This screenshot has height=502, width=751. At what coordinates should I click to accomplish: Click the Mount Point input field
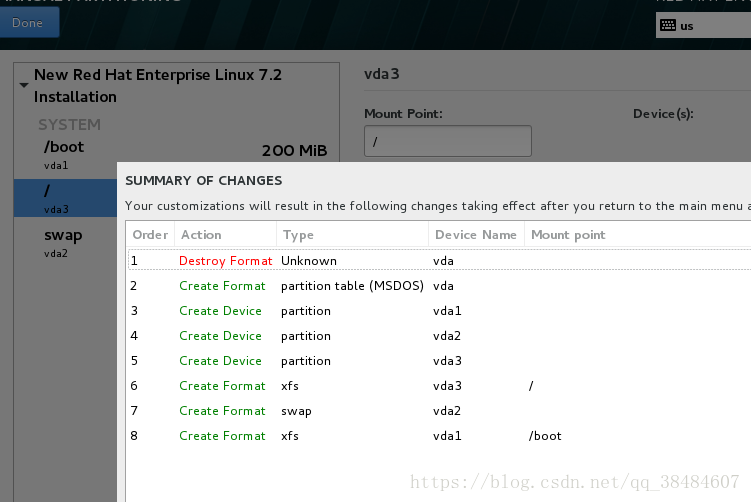448,141
